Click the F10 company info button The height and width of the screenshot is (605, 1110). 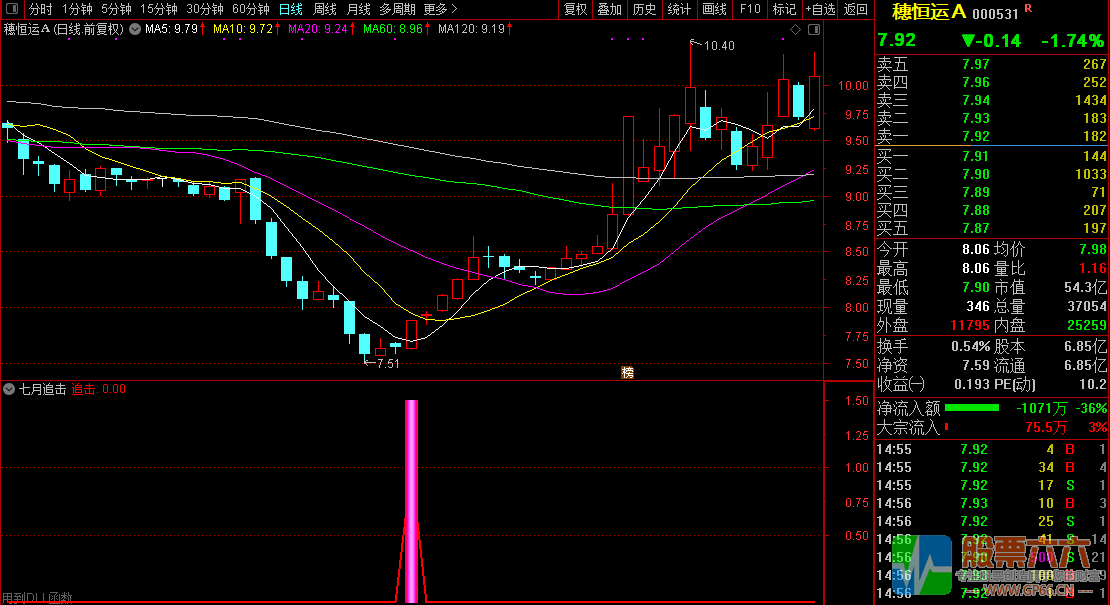coord(749,9)
